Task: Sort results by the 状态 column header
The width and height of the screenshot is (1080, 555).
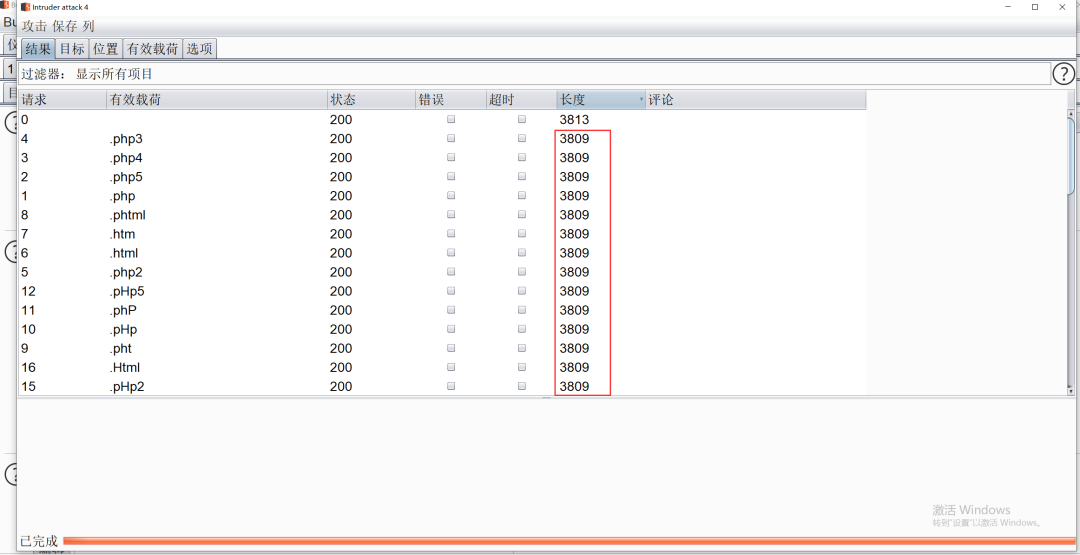Action: 343,100
